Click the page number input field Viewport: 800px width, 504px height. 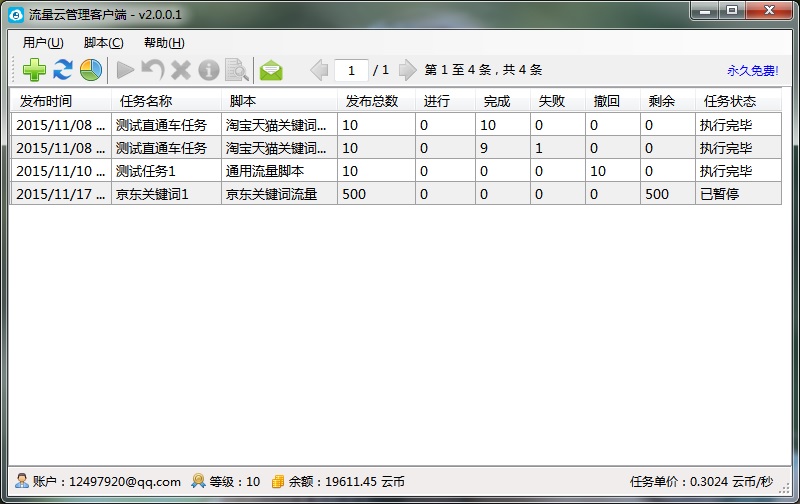pyautogui.click(x=351, y=70)
